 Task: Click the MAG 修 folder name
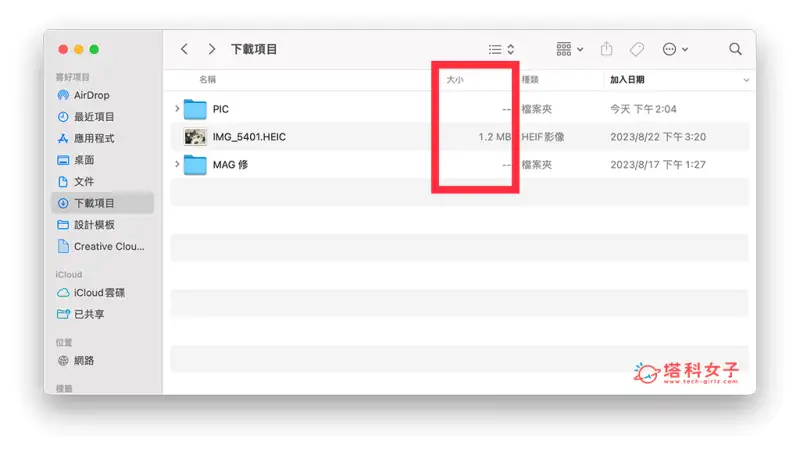230,165
